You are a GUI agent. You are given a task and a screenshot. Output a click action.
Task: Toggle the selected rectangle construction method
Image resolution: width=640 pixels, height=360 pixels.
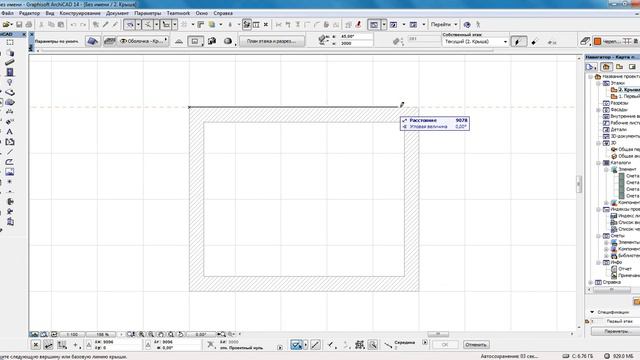coord(195,41)
